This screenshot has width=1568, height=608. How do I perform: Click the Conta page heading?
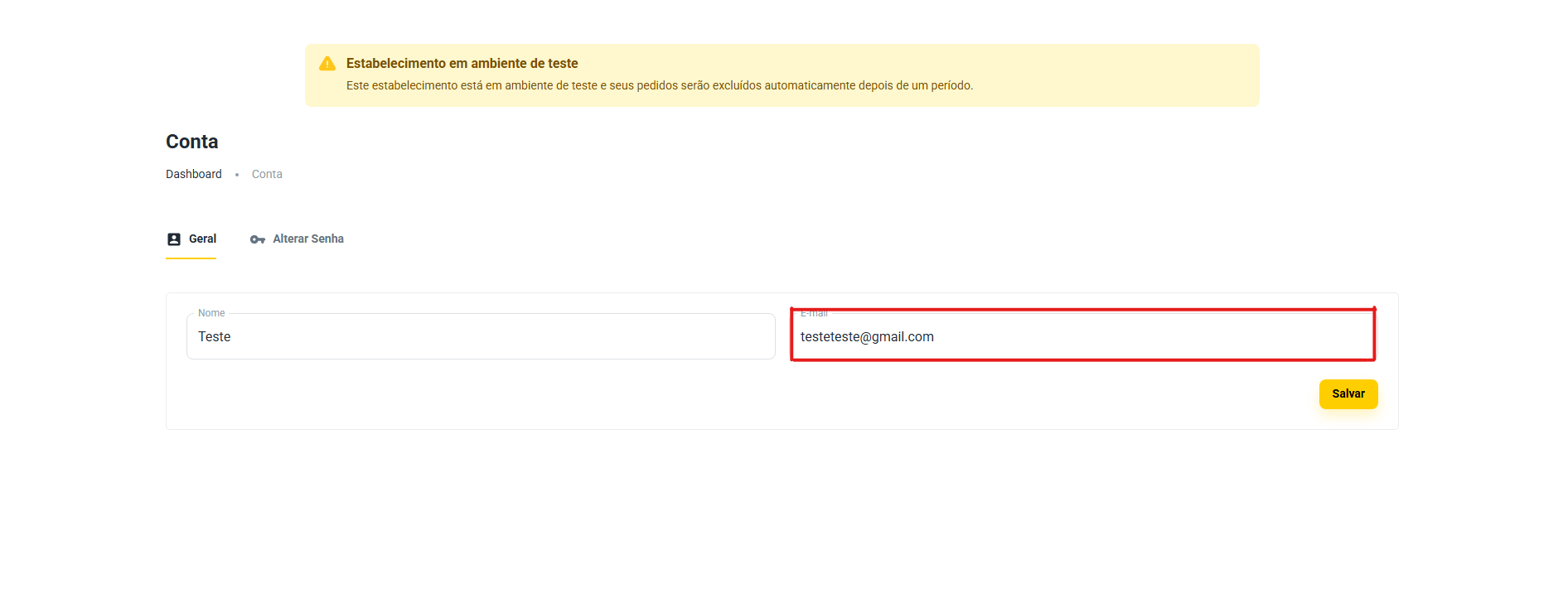click(192, 142)
